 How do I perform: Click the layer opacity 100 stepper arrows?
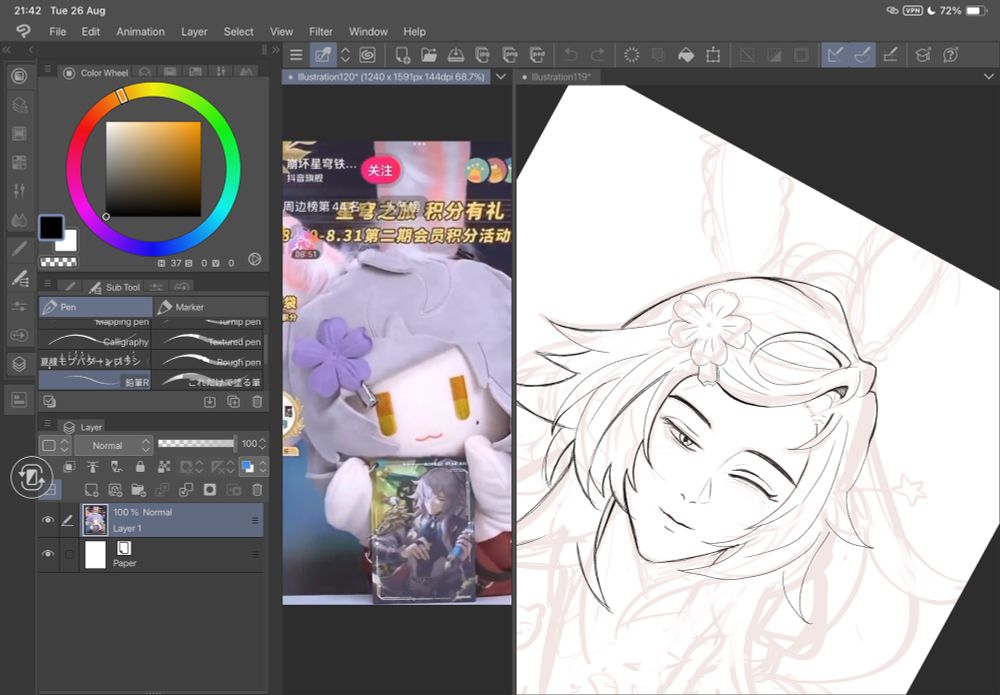coord(262,444)
